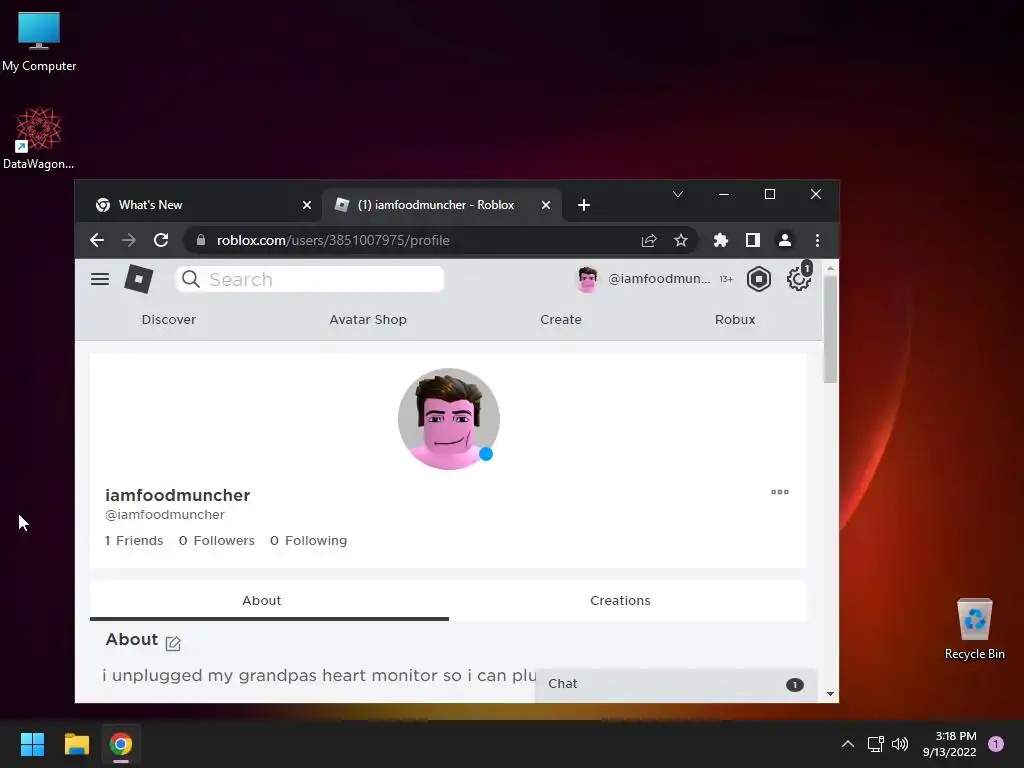Select the My Computer desktop icon
The width and height of the screenshot is (1024, 768).
pyautogui.click(x=39, y=41)
